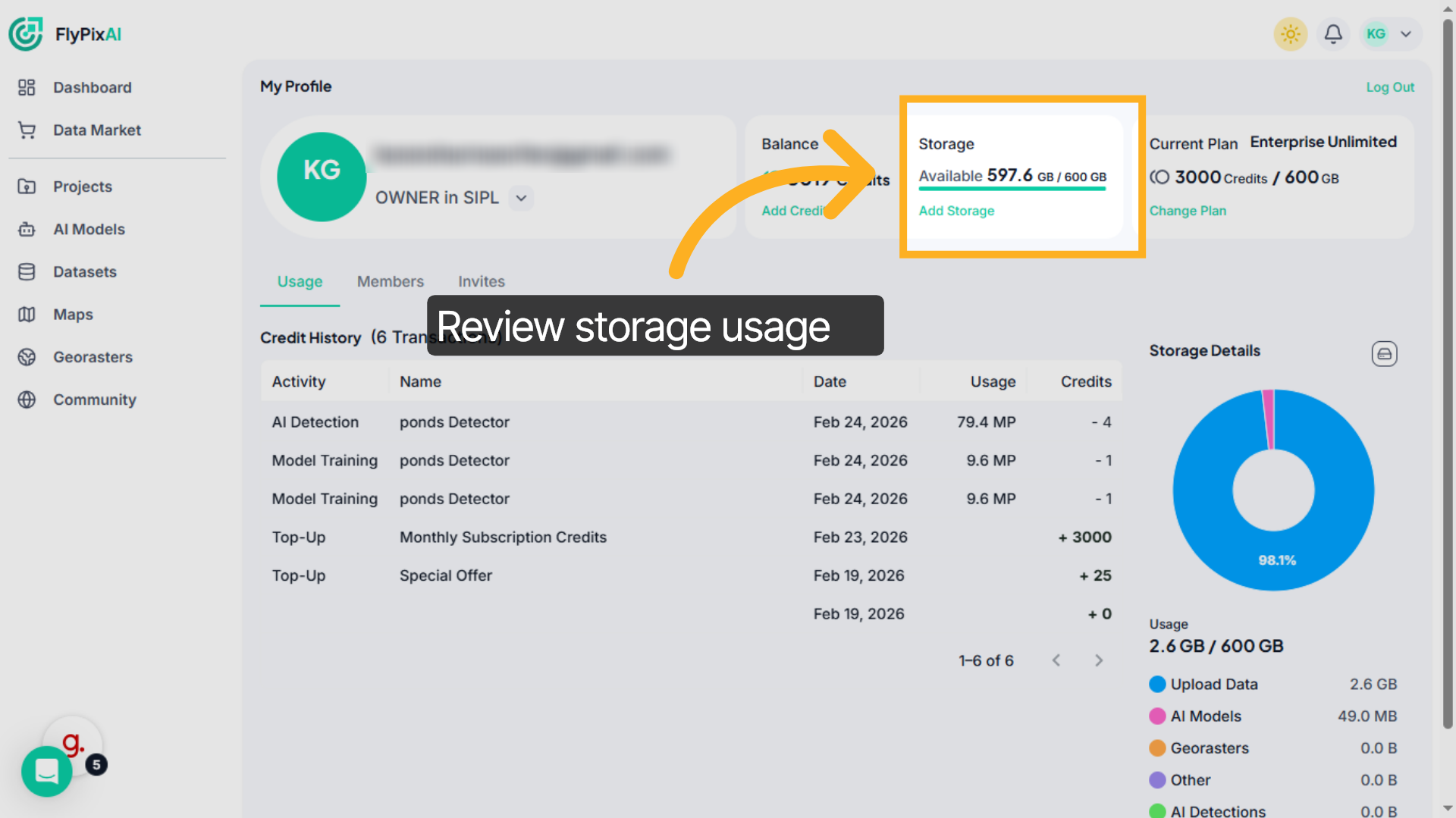This screenshot has width=1456, height=818.
Task: Open the Dashboard sidebar icon
Action: [x=27, y=88]
